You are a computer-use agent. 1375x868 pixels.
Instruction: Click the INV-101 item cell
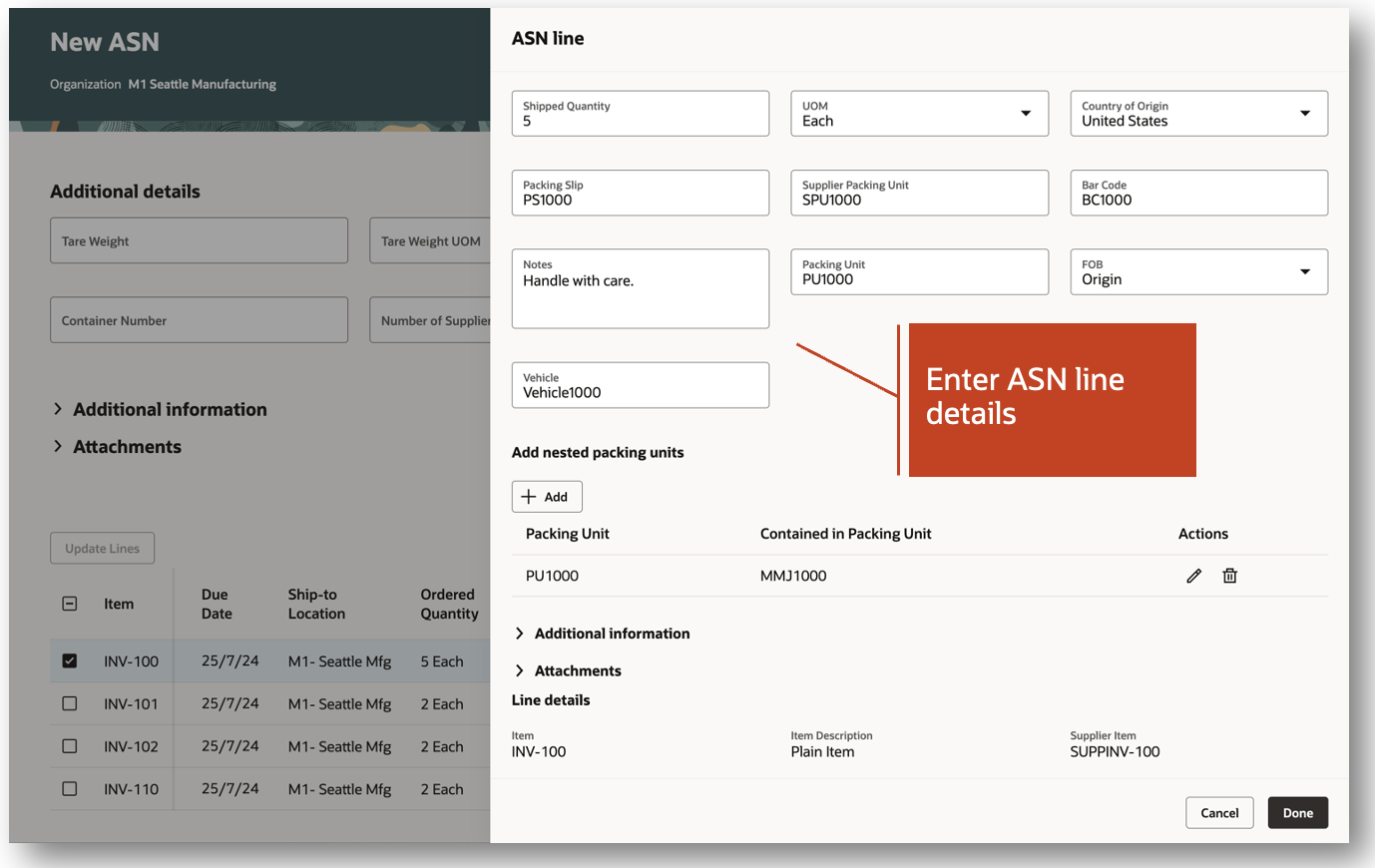pos(131,704)
